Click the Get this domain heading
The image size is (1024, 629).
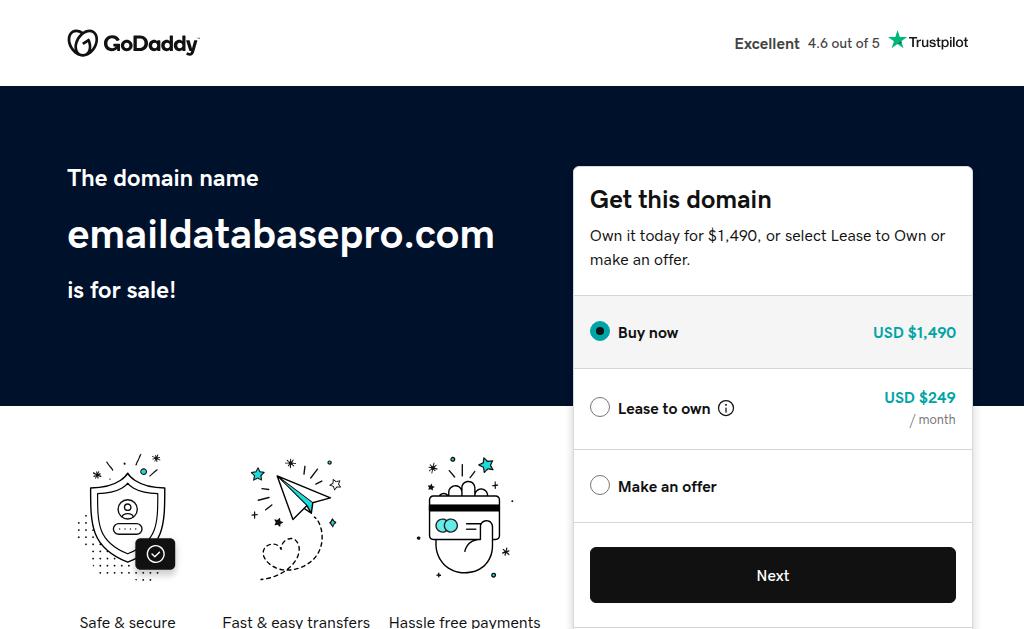[680, 199]
